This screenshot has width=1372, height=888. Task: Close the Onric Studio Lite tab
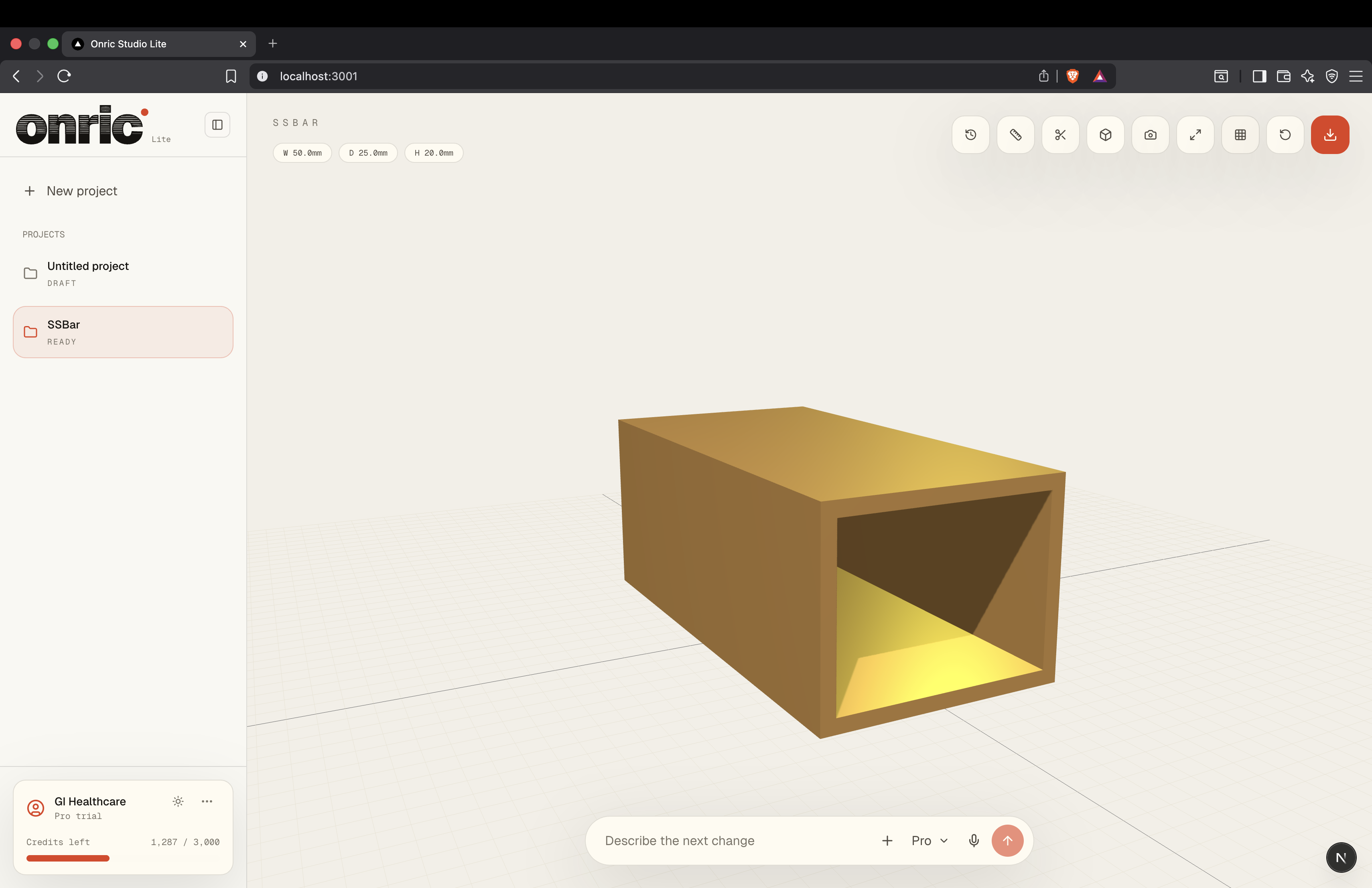[243, 44]
